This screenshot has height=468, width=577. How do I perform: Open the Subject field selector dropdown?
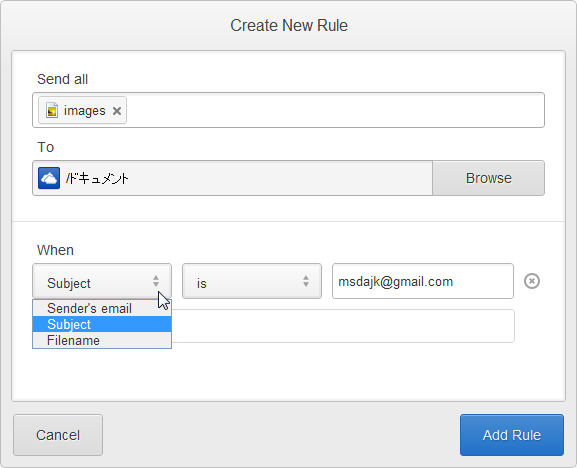click(102, 281)
